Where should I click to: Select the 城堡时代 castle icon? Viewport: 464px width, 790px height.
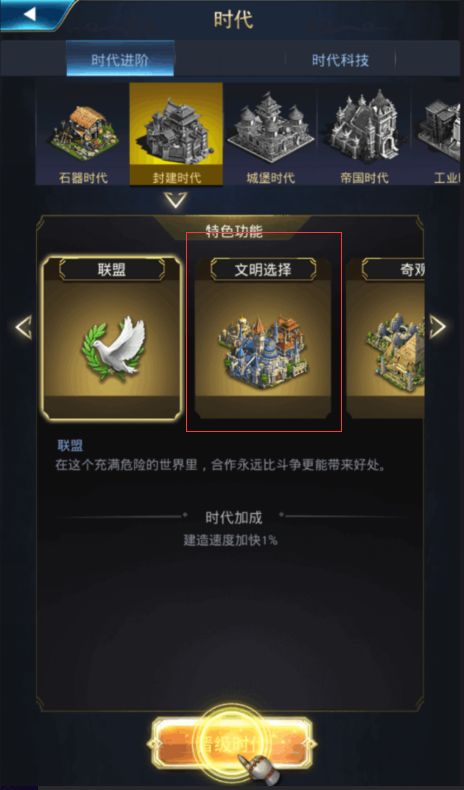pos(270,128)
